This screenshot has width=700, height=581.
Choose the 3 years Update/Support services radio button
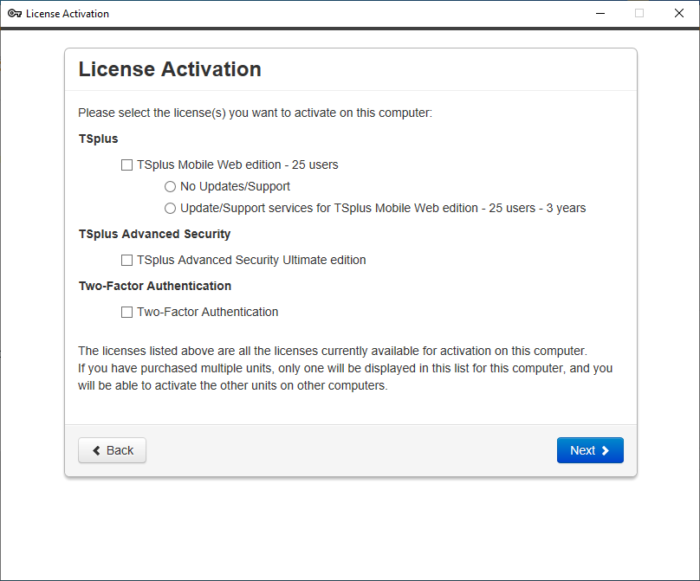tap(170, 209)
